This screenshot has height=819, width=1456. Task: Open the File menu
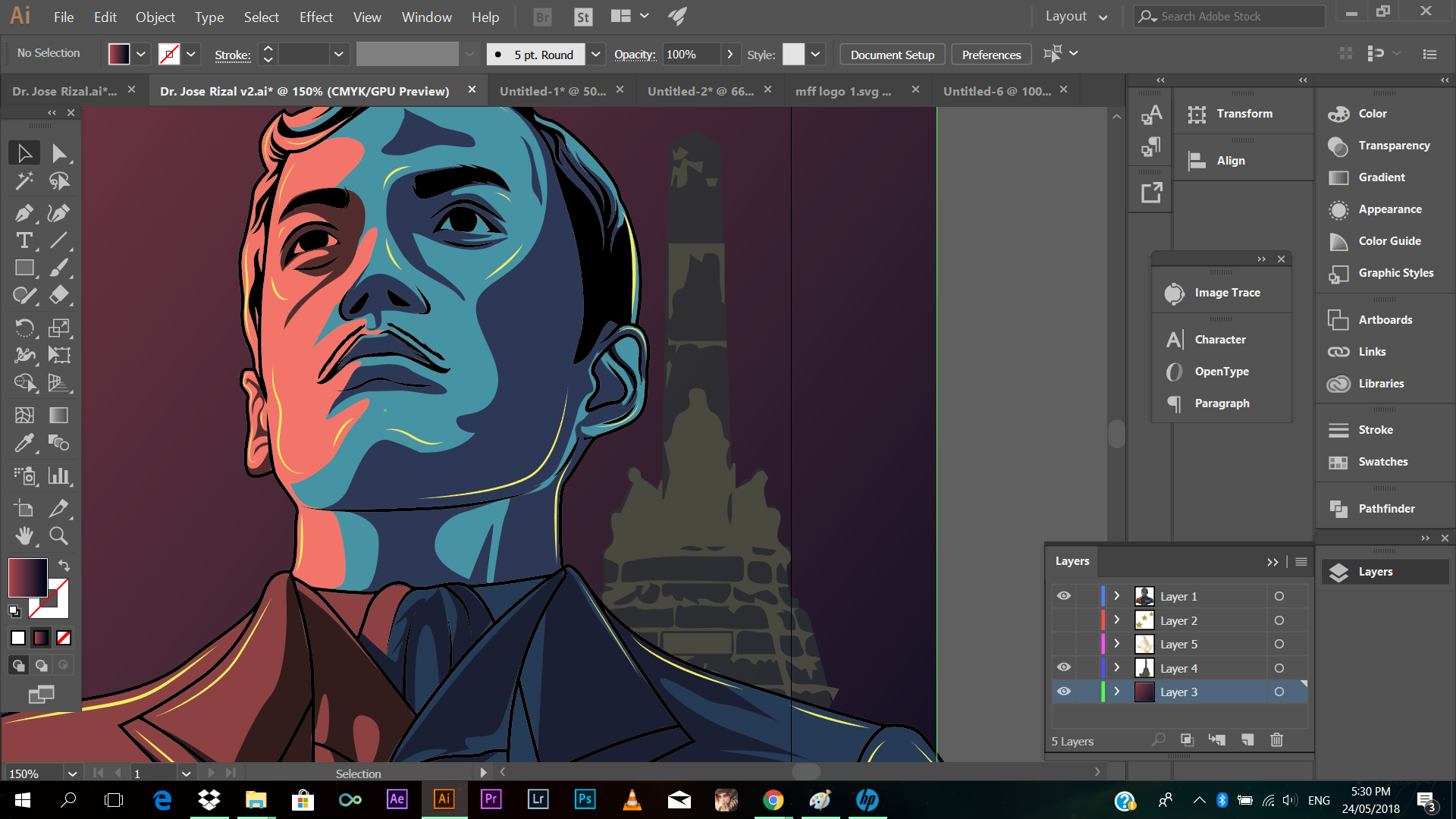click(64, 17)
